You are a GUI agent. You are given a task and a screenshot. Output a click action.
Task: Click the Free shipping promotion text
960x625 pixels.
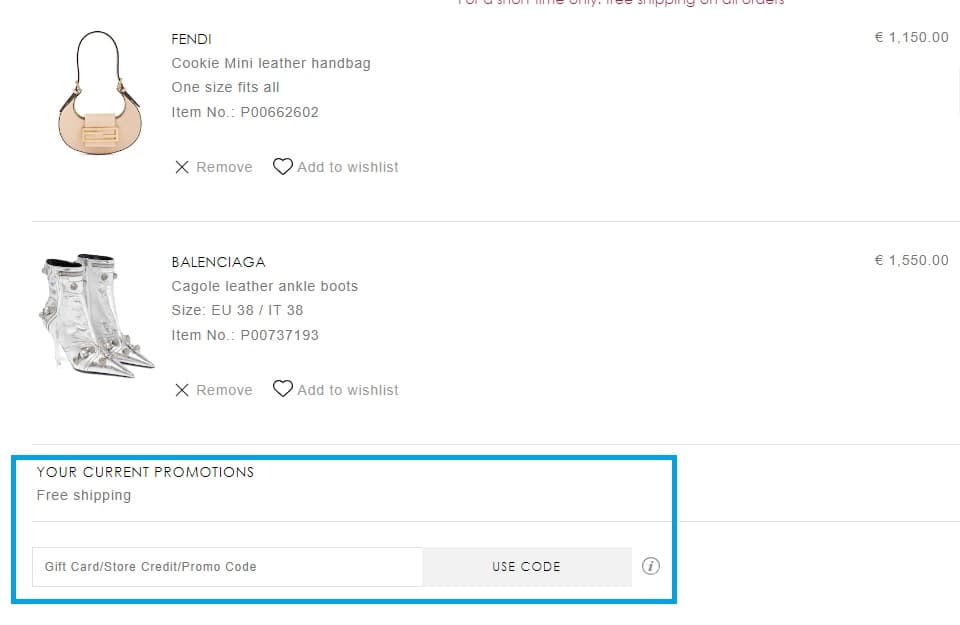pos(84,495)
